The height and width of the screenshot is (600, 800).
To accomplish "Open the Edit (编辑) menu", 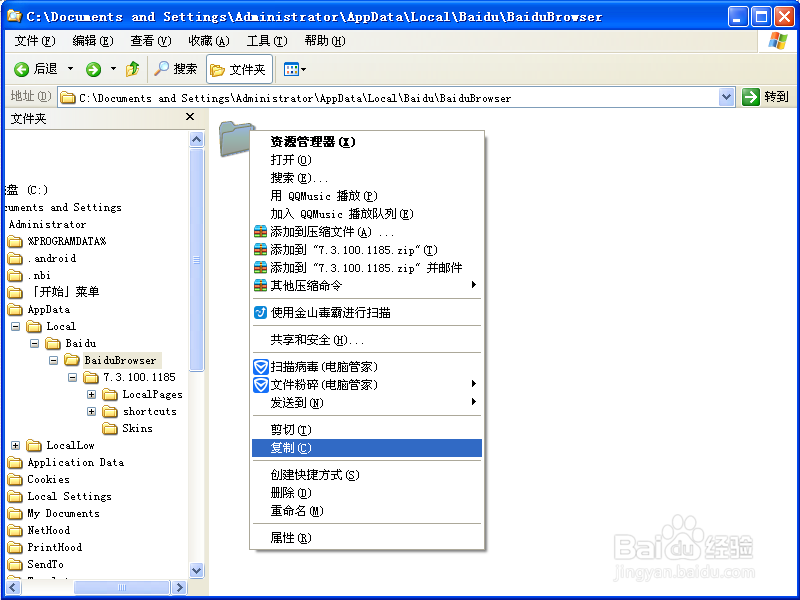I will 92,41.
